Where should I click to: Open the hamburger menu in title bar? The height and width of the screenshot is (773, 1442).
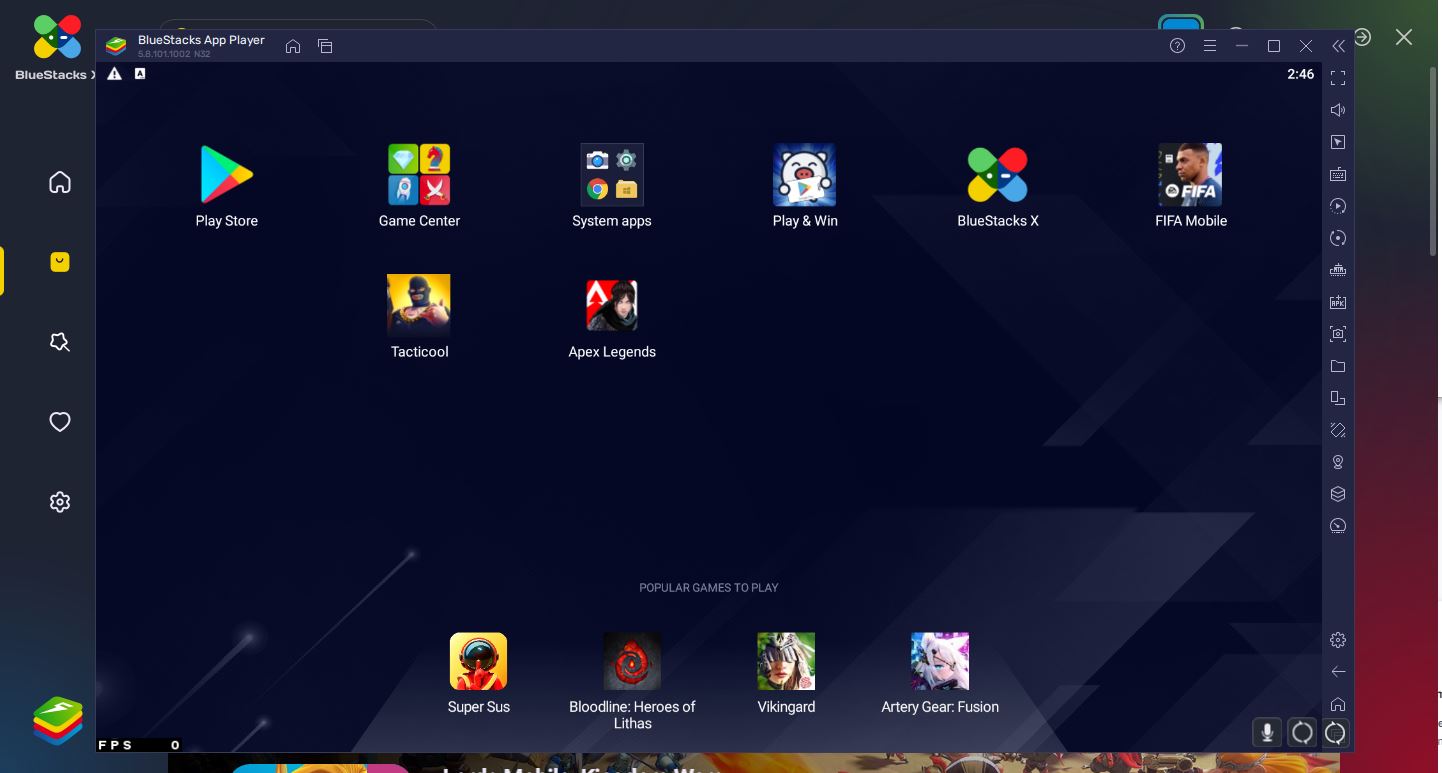pyautogui.click(x=1209, y=46)
